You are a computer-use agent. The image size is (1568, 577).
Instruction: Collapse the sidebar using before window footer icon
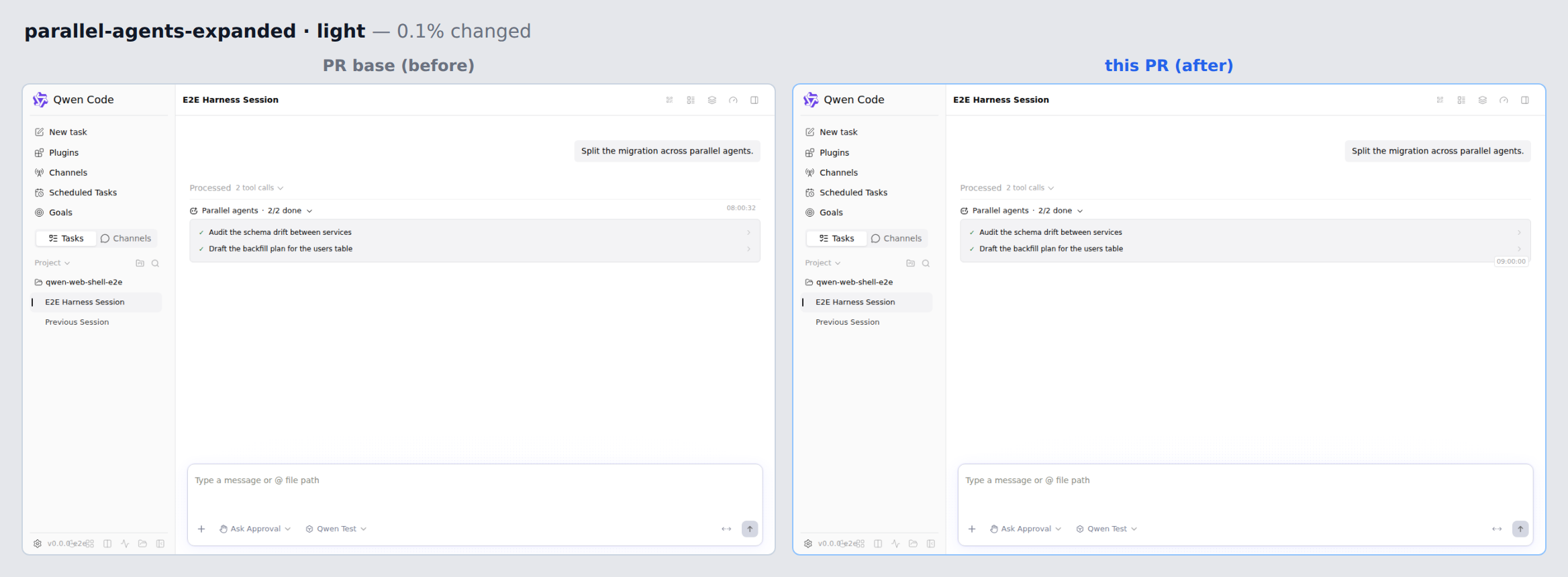coord(160,543)
